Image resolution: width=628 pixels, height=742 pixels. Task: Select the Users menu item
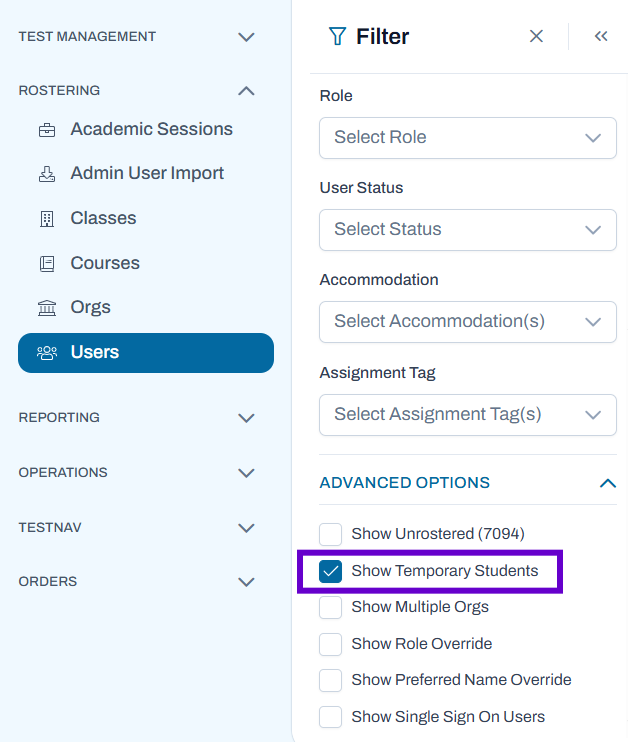[x=146, y=353]
